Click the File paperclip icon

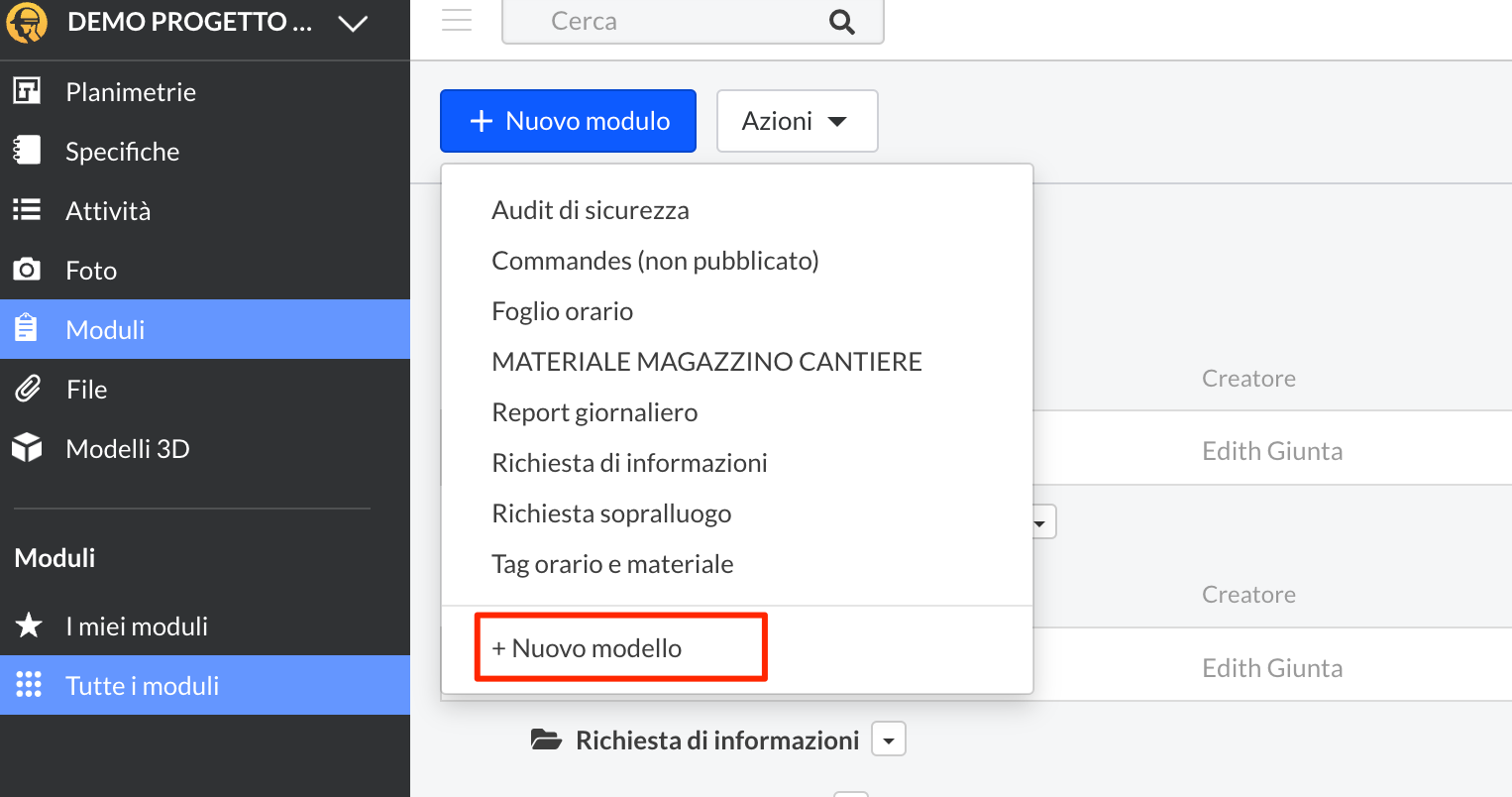27,389
